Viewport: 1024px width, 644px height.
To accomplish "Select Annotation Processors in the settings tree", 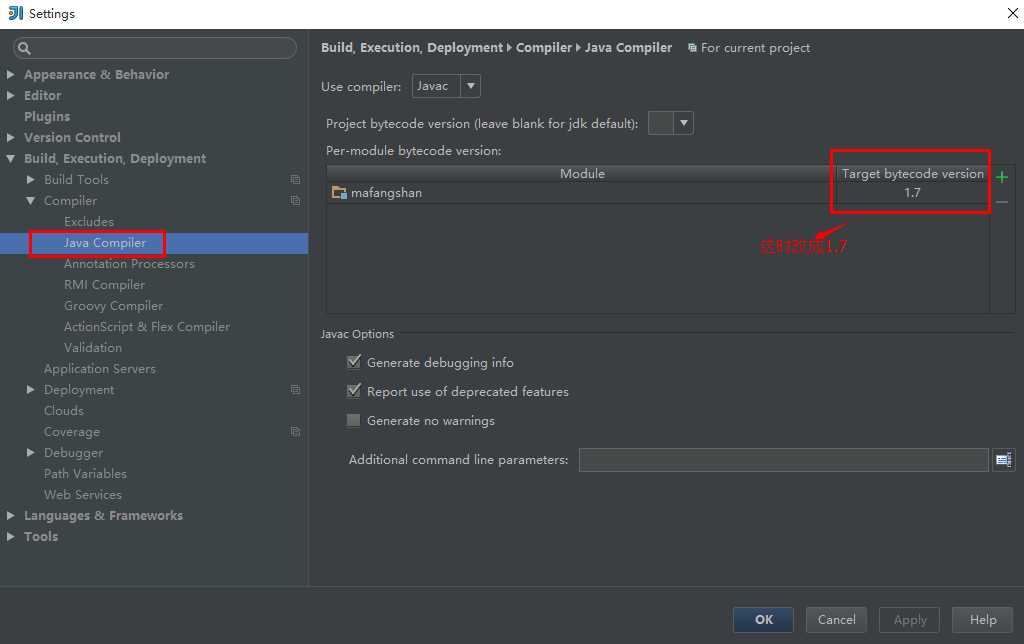I will 129,264.
